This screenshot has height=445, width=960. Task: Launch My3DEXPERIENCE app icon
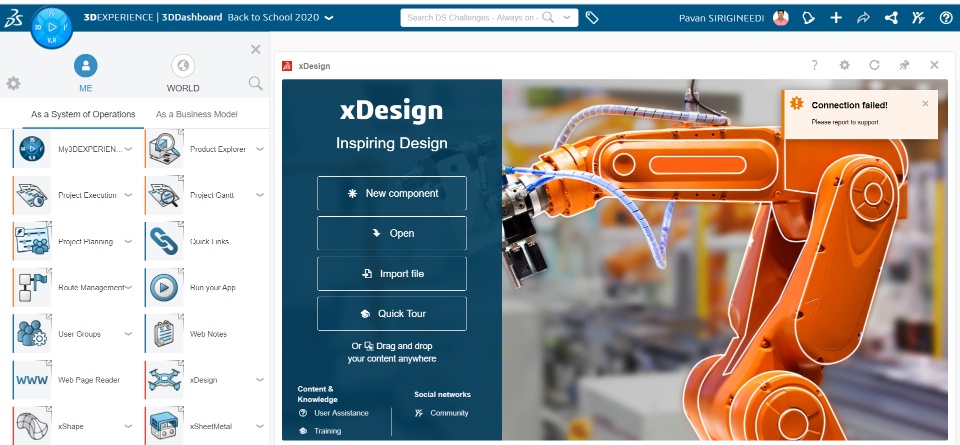click(x=32, y=149)
